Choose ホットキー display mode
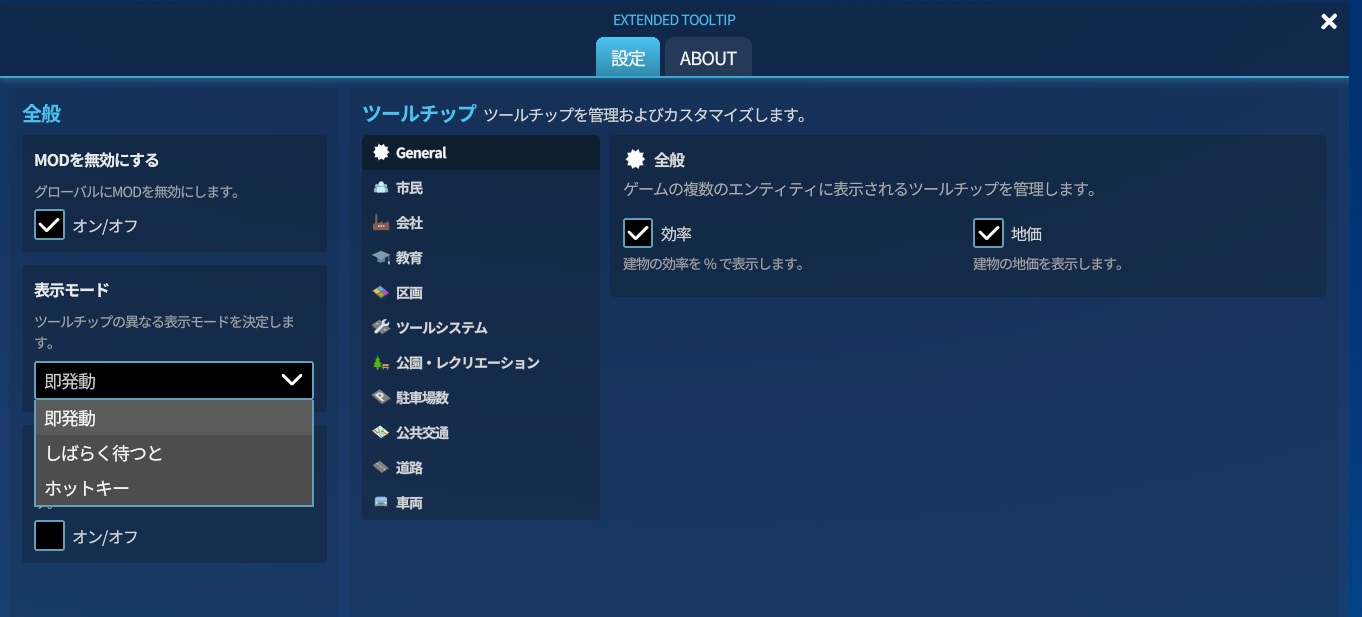Viewport: 1362px width, 617px height. pos(85,488)
